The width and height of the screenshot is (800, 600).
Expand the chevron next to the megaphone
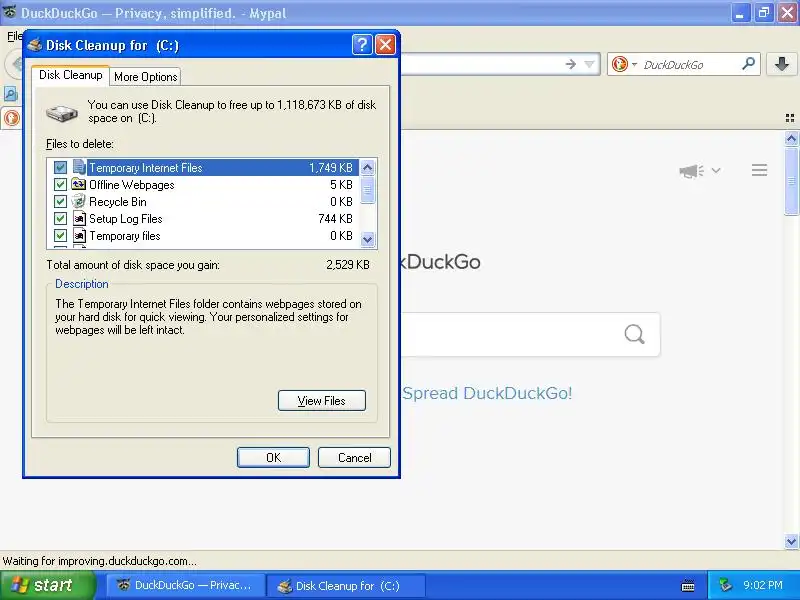(716, 170)
